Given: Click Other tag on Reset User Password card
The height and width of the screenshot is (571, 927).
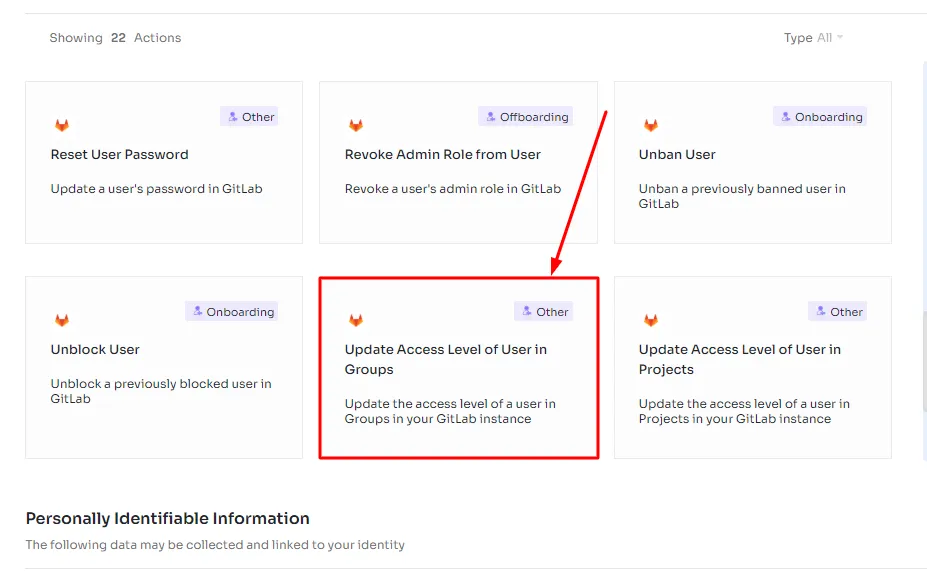Looking at the screenshot, I should (249, 116).
